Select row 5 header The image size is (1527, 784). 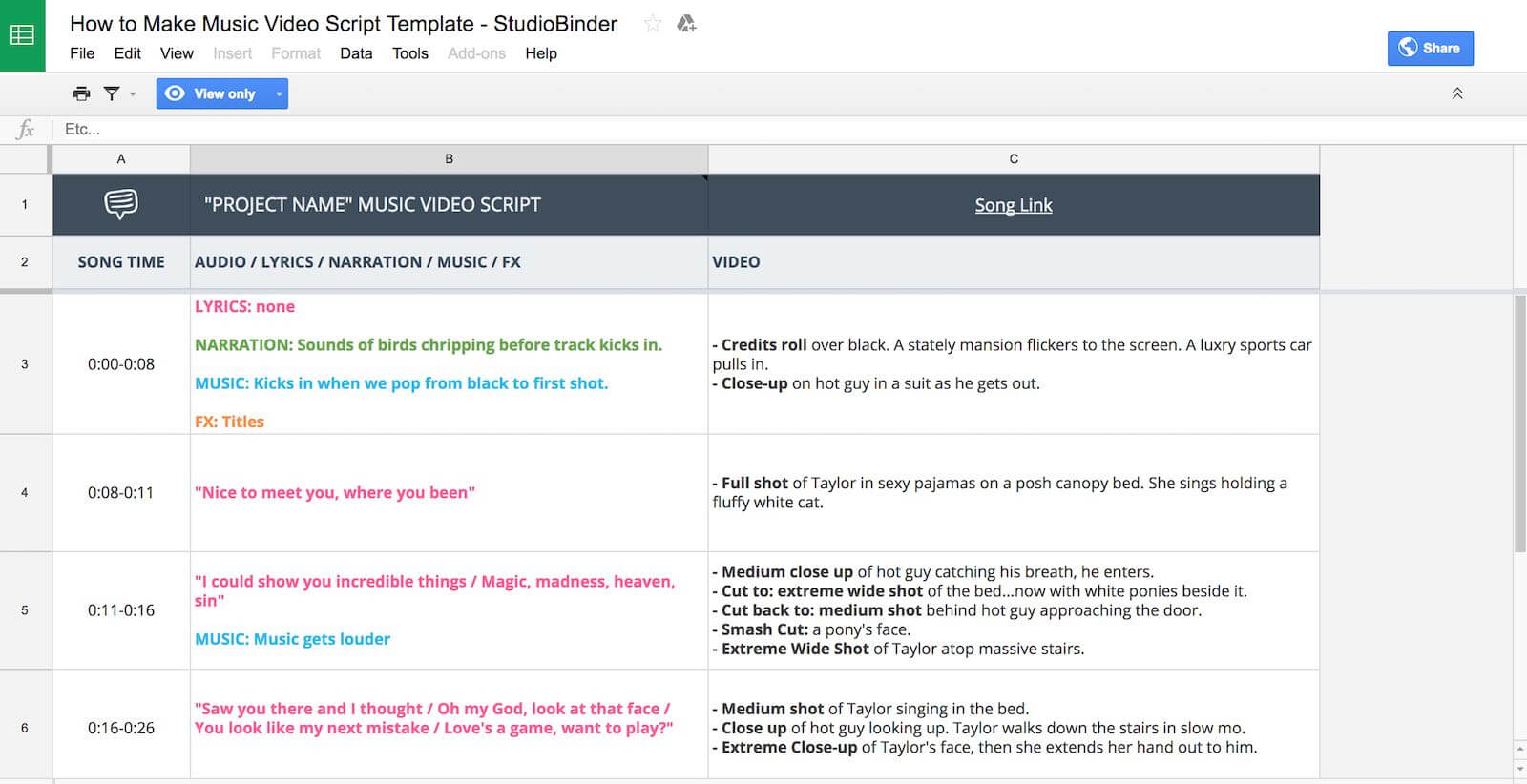coord(25,609)
